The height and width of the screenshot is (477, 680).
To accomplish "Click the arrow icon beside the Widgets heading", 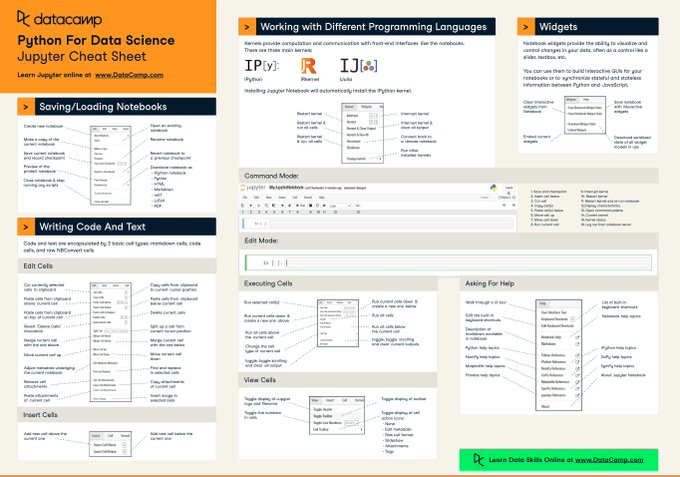I will (526, 27).
